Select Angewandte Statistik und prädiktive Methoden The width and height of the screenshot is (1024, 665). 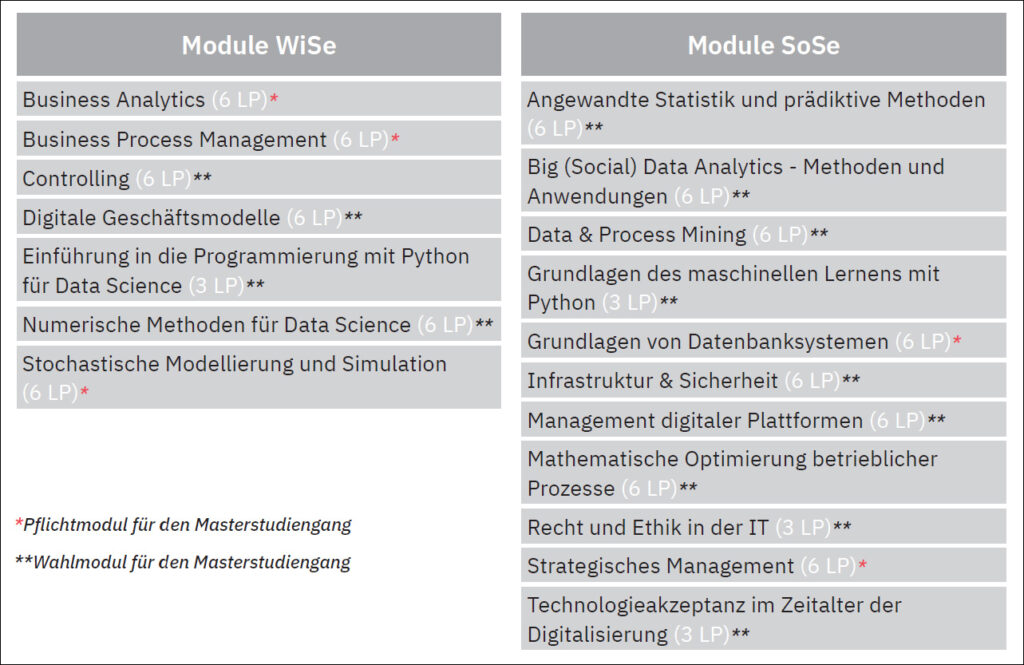[x=763, y=112]
